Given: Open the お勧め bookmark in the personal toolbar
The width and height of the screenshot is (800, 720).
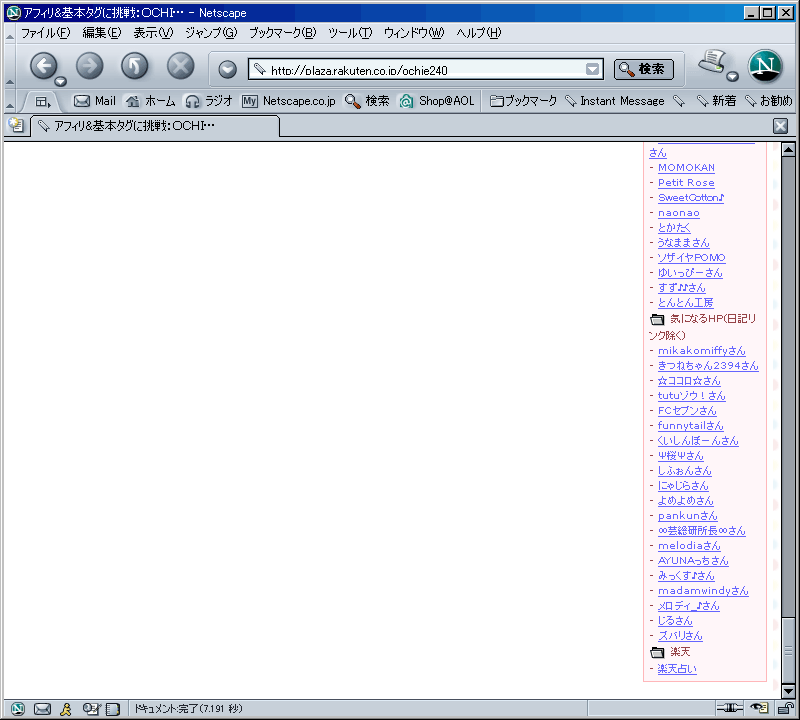Looking at the screenshot, I should (x=769, y=101).
